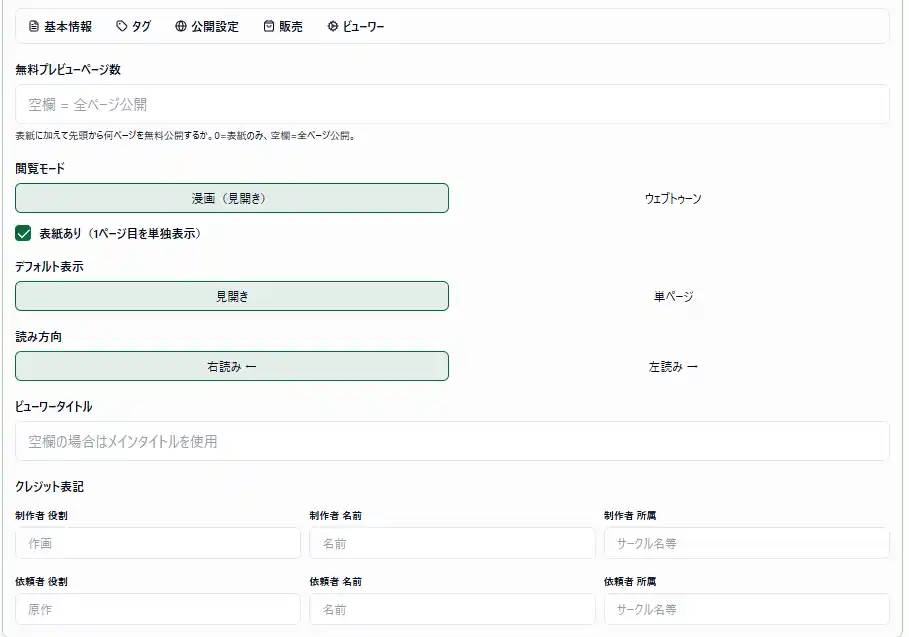Click the タグ tag icon
The width and height of the screenshot is (909, 637).
click(122, 27)
